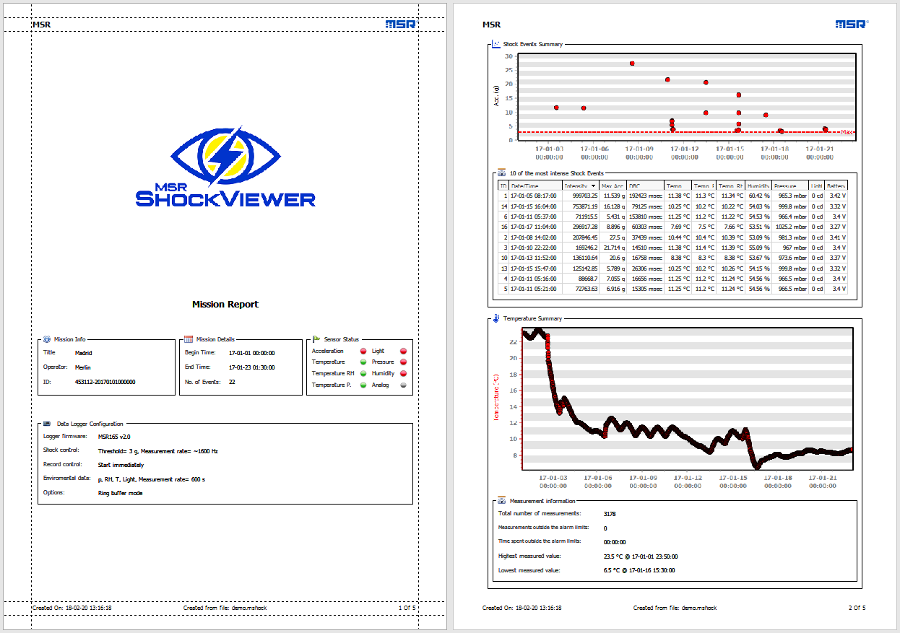Click the 1025.2 mbar pressure cell
Image resolution: width=900 pixels, height=633 pixels.
point(791,227)
